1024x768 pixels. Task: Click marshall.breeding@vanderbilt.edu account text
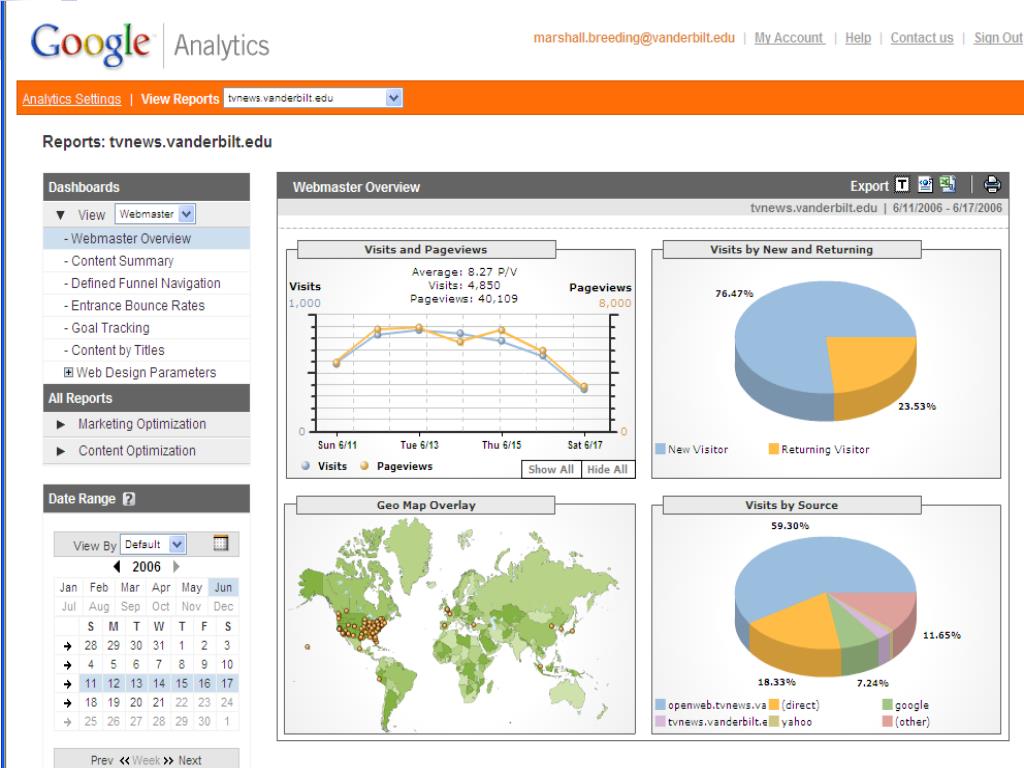click(634, 38)
